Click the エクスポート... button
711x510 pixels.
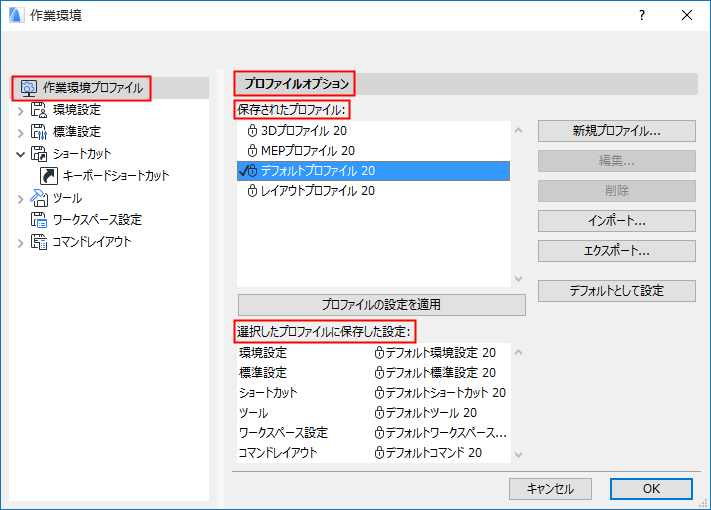(617, 251)
